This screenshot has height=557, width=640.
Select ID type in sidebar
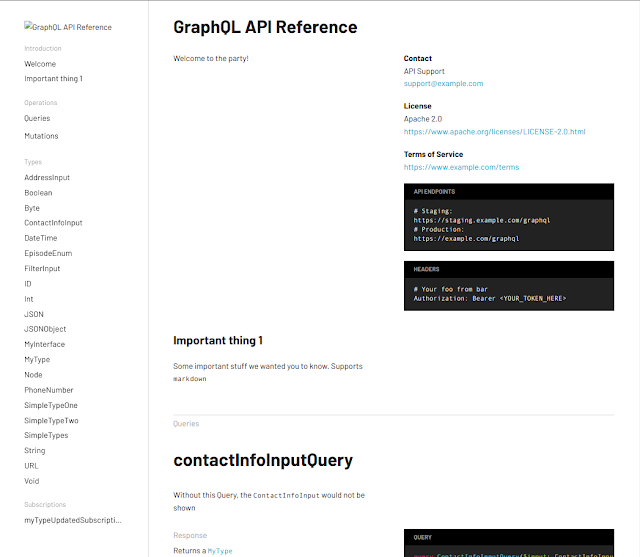point(28,284)
